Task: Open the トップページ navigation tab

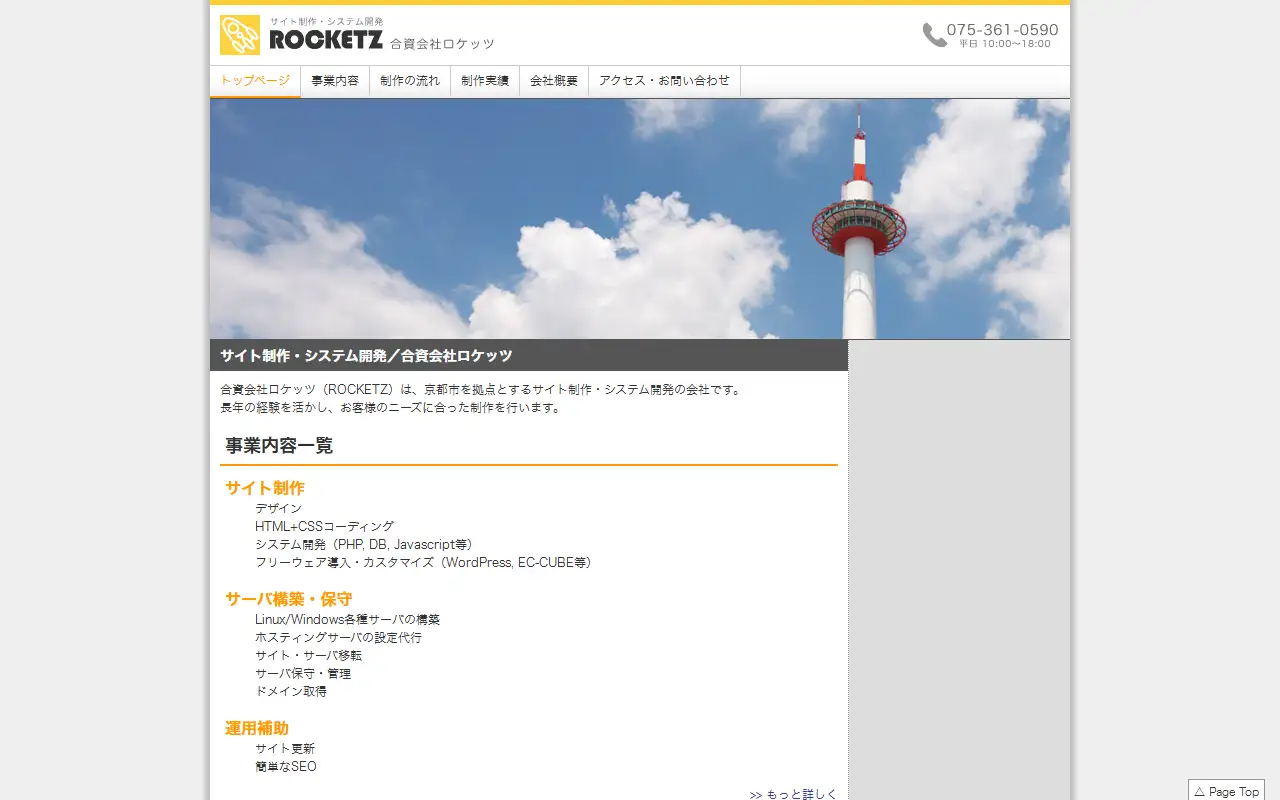Action: coord(255,81)
